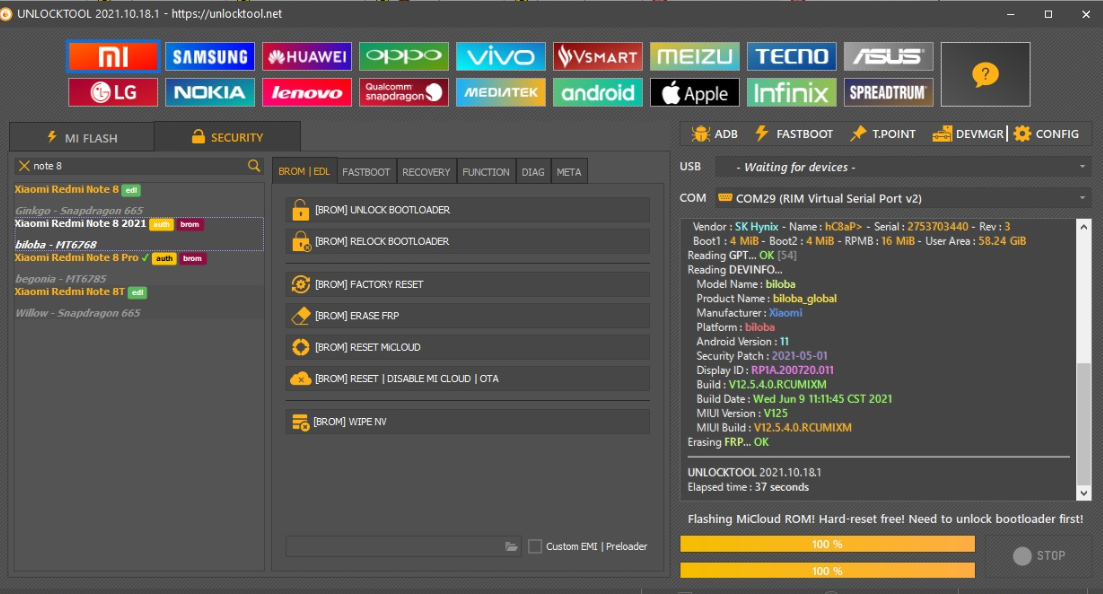The height and width of the screenshot is (594, 1103).
Task: Click the upper 100 % progress bar
Action: point(827,544)
